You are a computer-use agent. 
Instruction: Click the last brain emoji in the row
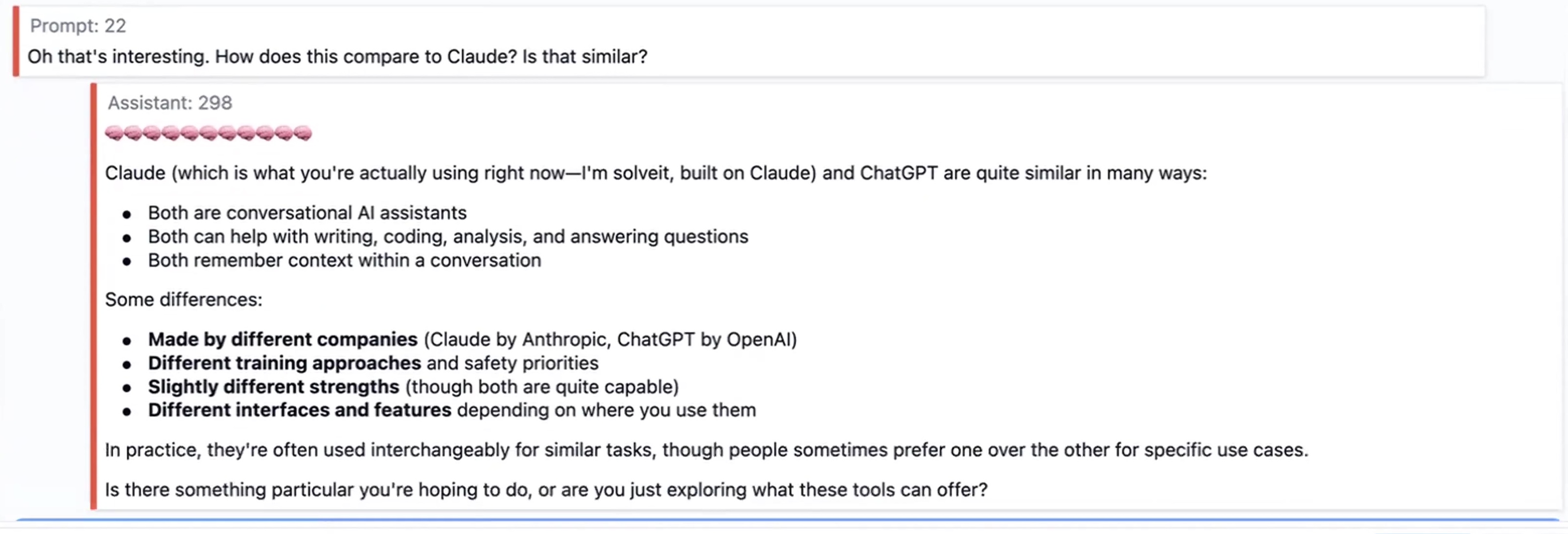303,133
